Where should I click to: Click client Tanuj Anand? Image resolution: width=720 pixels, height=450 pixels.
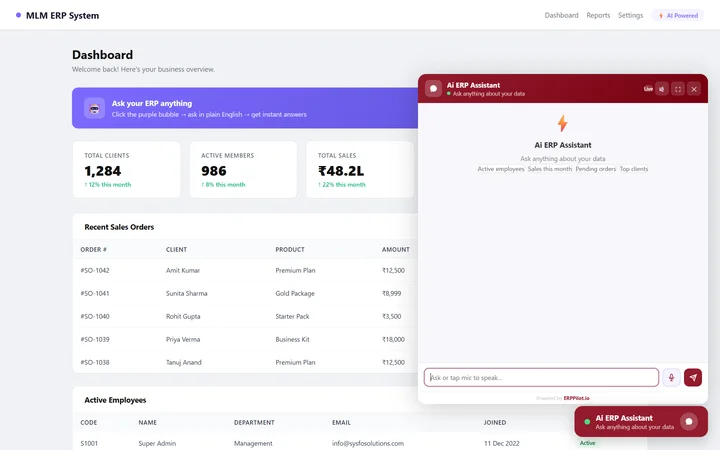(x=184, y=362)
